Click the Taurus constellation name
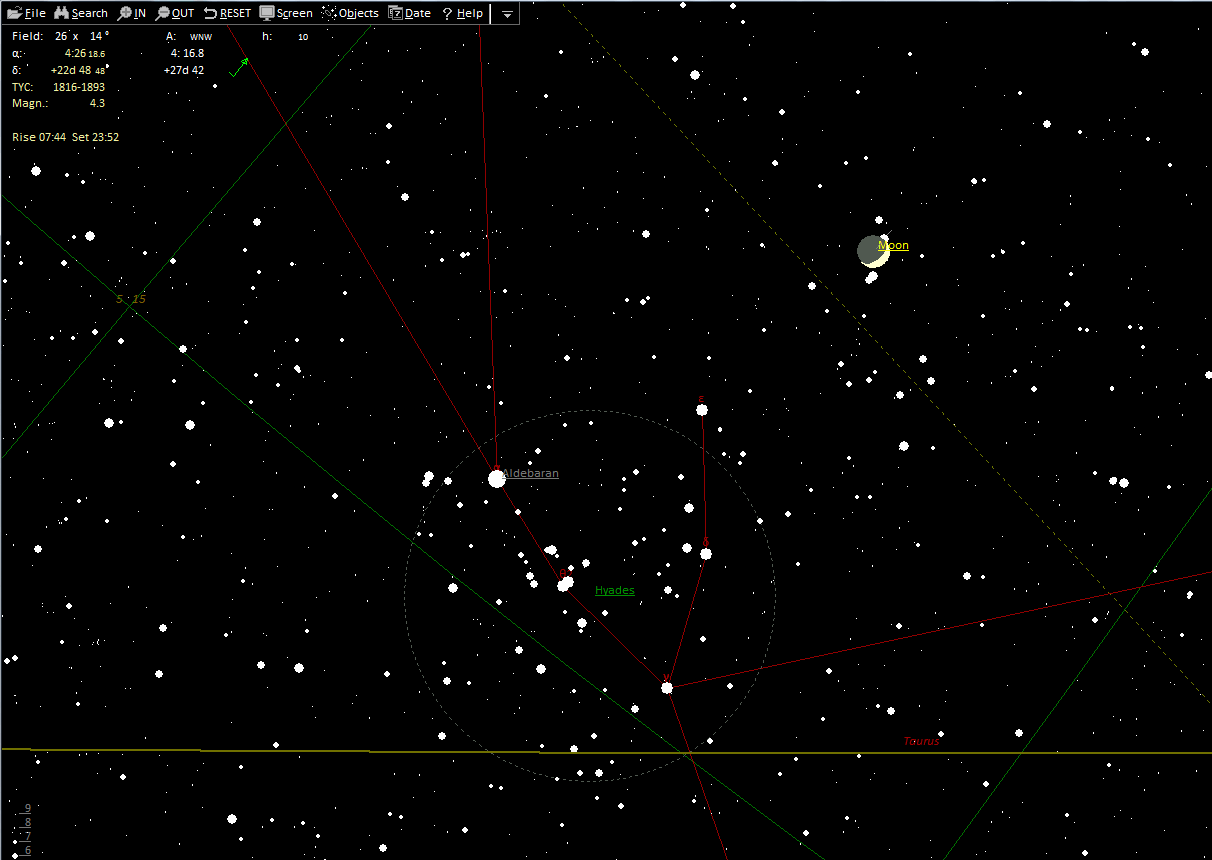Viewport: 1212px width, 860px height. click(921, 741)
